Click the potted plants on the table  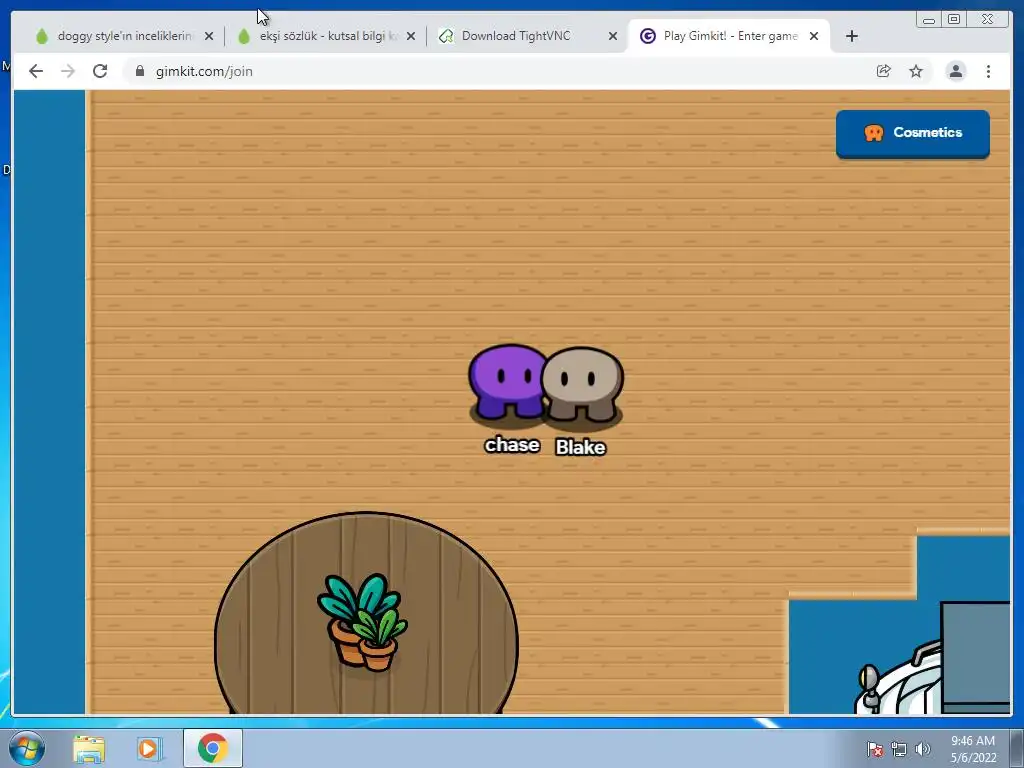pyautogui.click(x=362, y=622)
